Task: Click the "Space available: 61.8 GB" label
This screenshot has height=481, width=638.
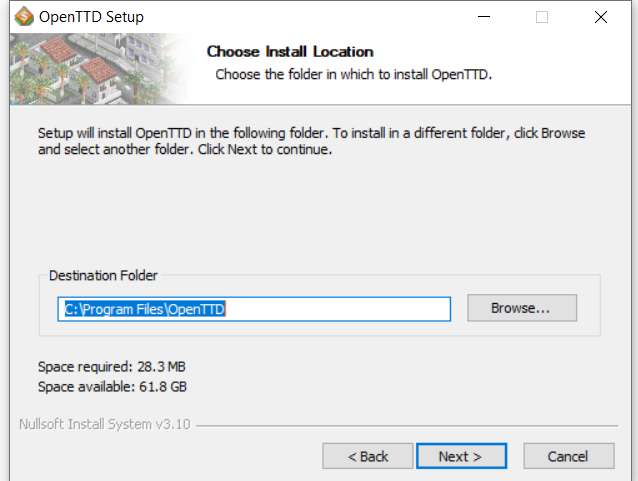Action: pos(112,386)
